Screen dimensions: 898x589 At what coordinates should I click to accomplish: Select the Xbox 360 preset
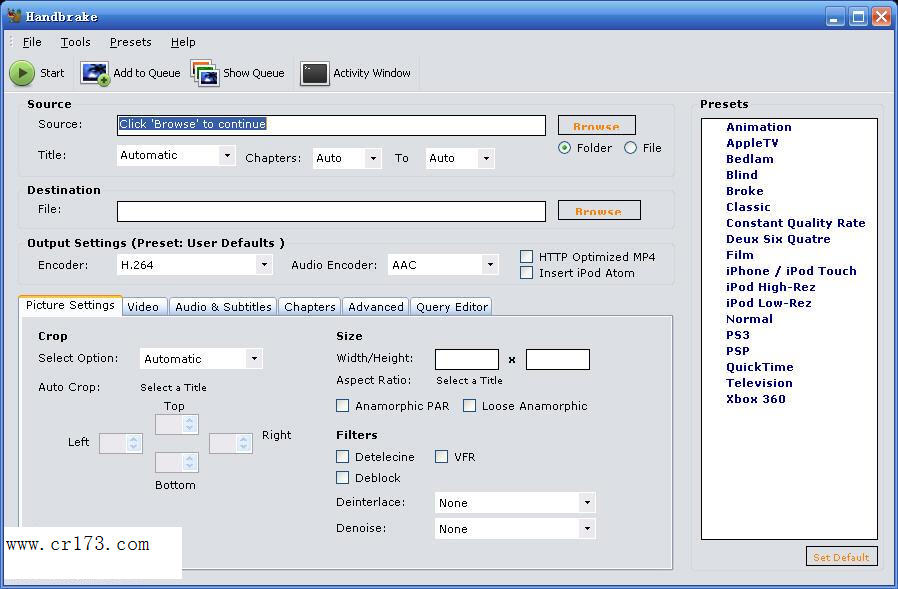click(x=755, y=400)
